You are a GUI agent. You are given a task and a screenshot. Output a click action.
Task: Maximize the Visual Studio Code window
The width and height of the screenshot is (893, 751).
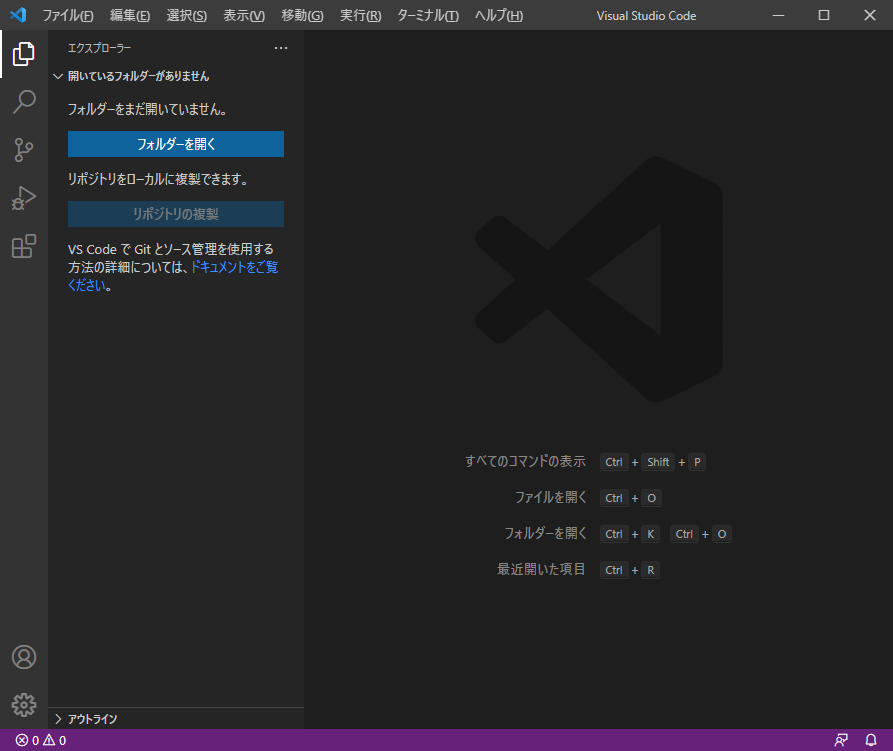pyautogui.click(x=824, y=15)
